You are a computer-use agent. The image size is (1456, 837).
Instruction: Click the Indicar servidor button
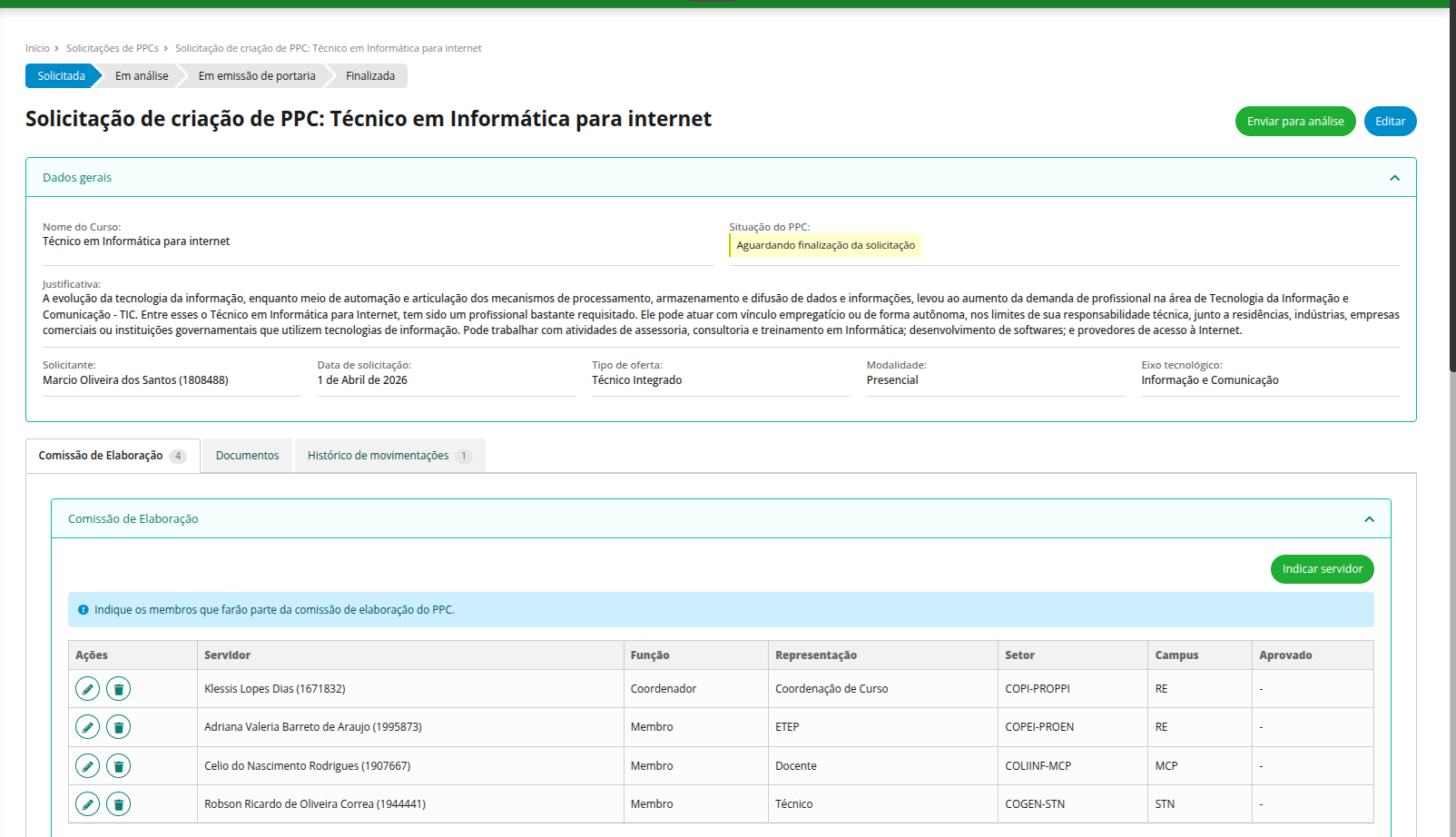point(1322,569)
